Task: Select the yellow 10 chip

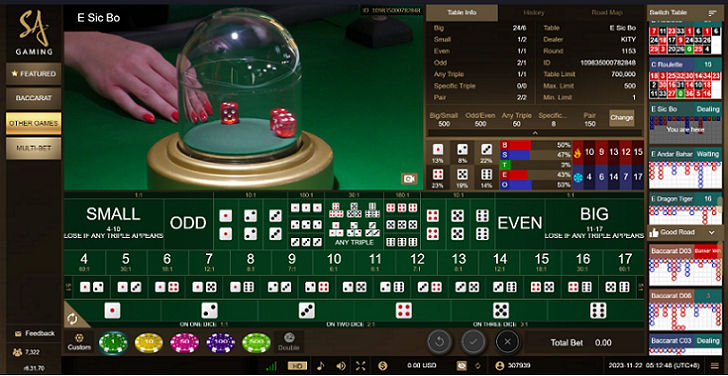Action: point(149,343)
